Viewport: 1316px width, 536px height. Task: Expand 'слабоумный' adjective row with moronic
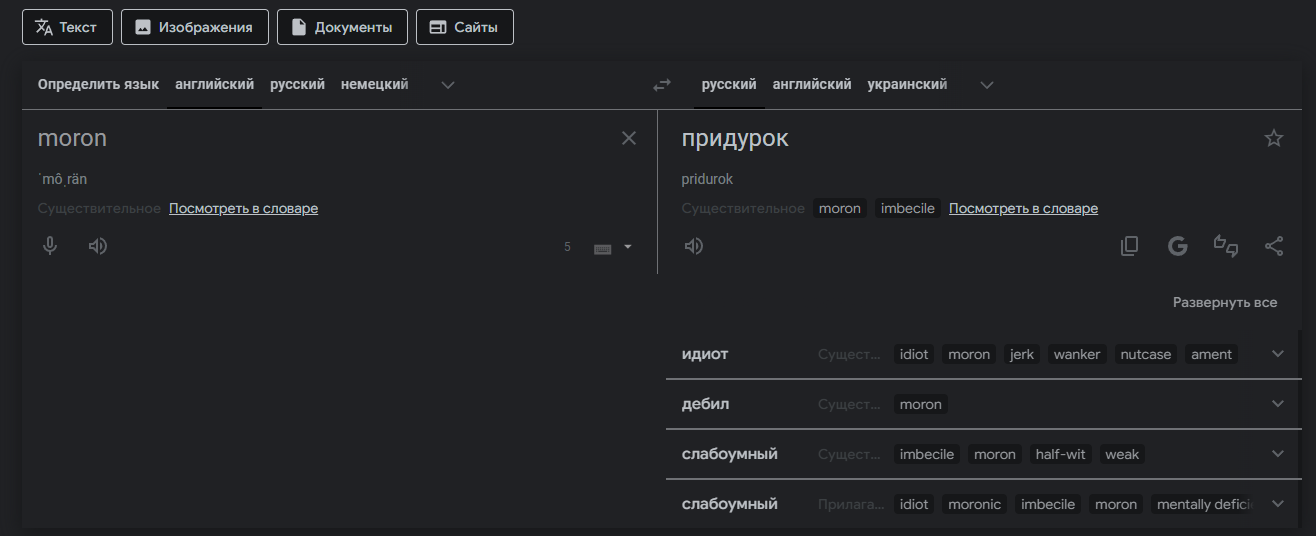1278,504
